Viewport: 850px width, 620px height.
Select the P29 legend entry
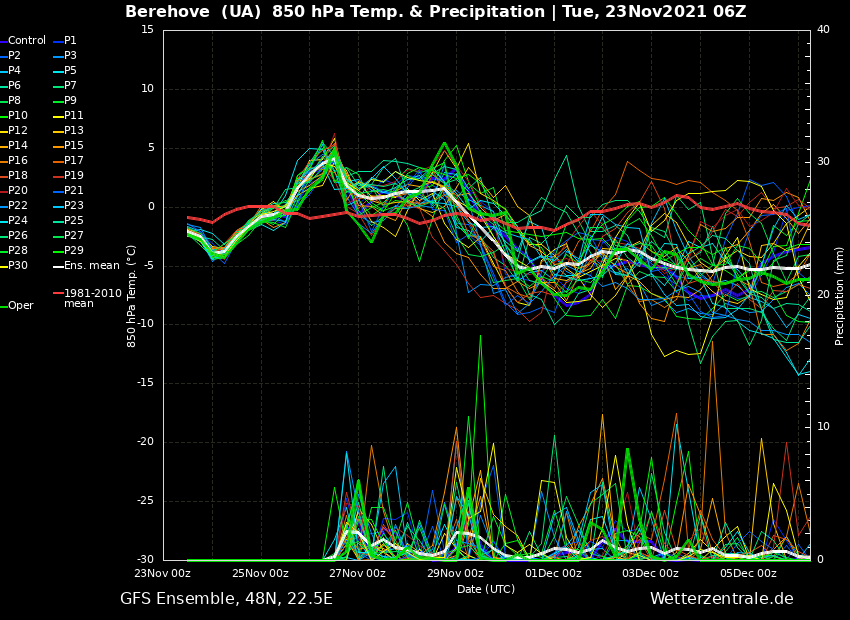(x=73, y=251)
